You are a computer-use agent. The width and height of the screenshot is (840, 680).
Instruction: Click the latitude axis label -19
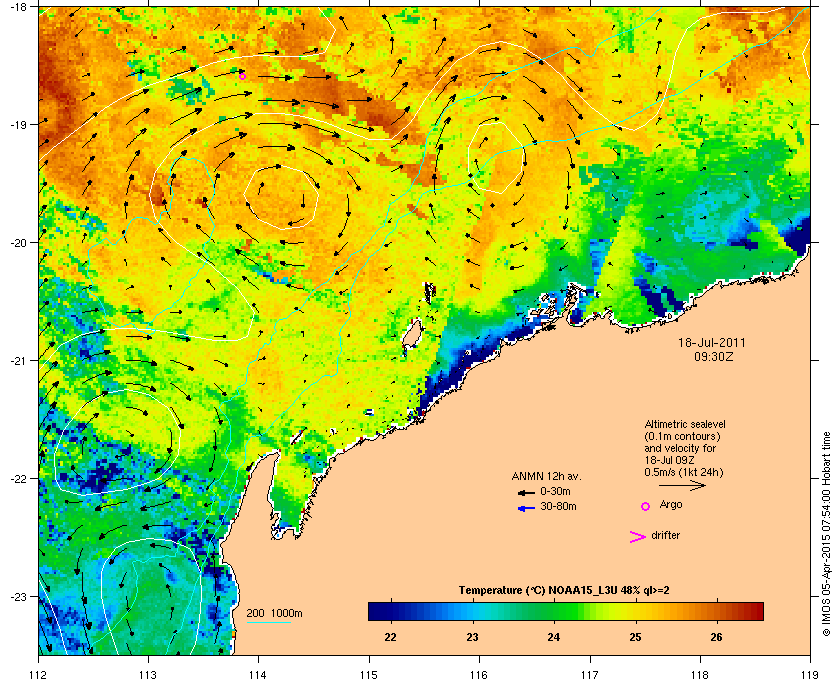18,124
